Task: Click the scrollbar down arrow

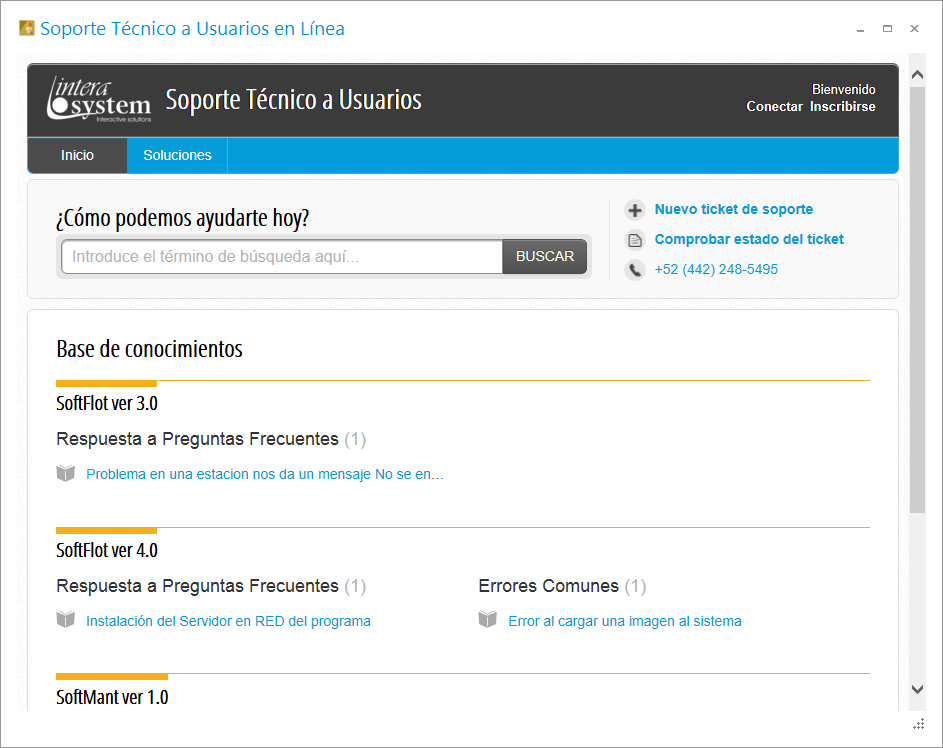Action: (x=917, y=689)
